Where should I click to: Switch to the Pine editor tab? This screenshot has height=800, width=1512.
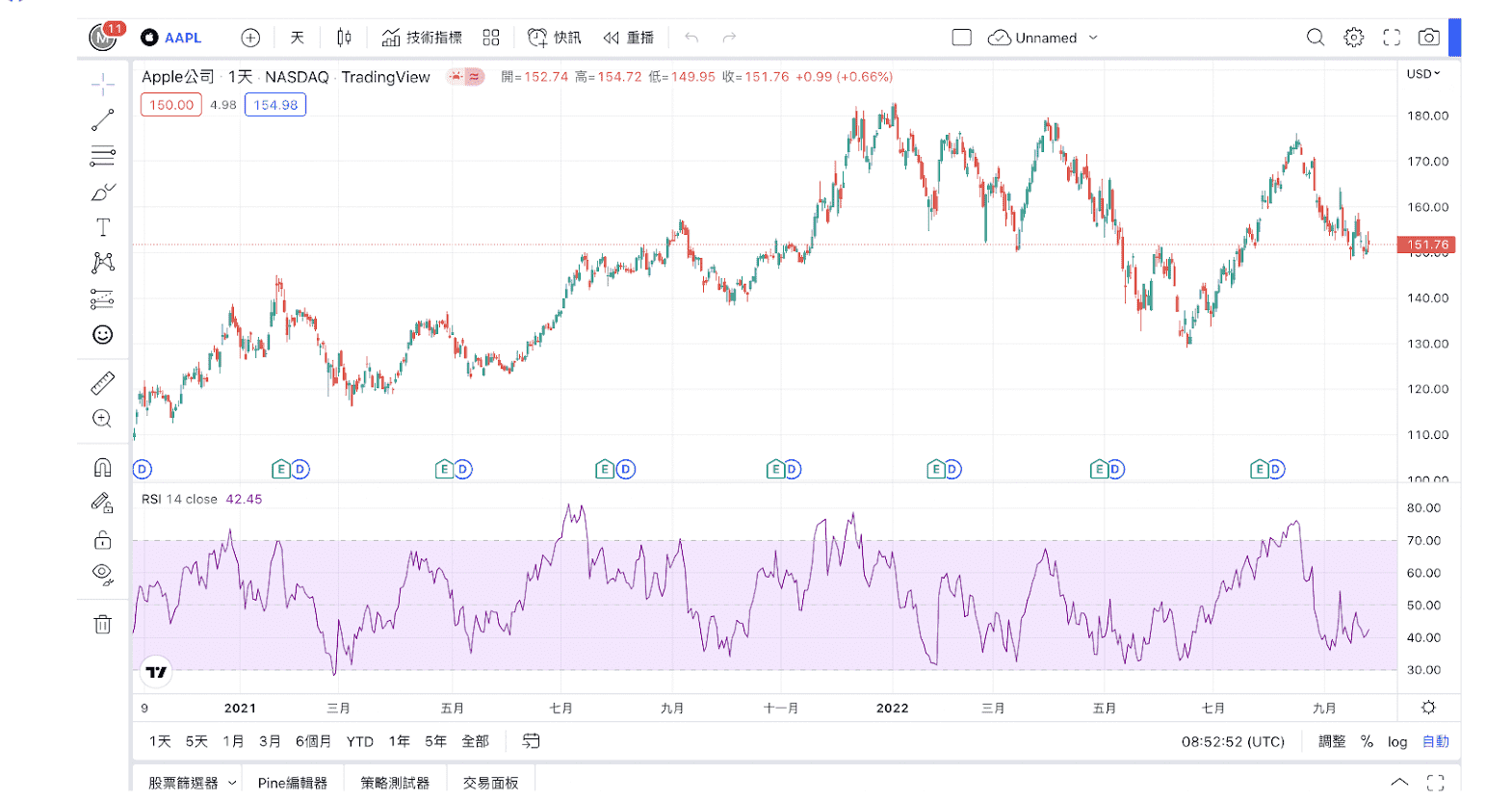pyautogui.click(x=292, y=783)
